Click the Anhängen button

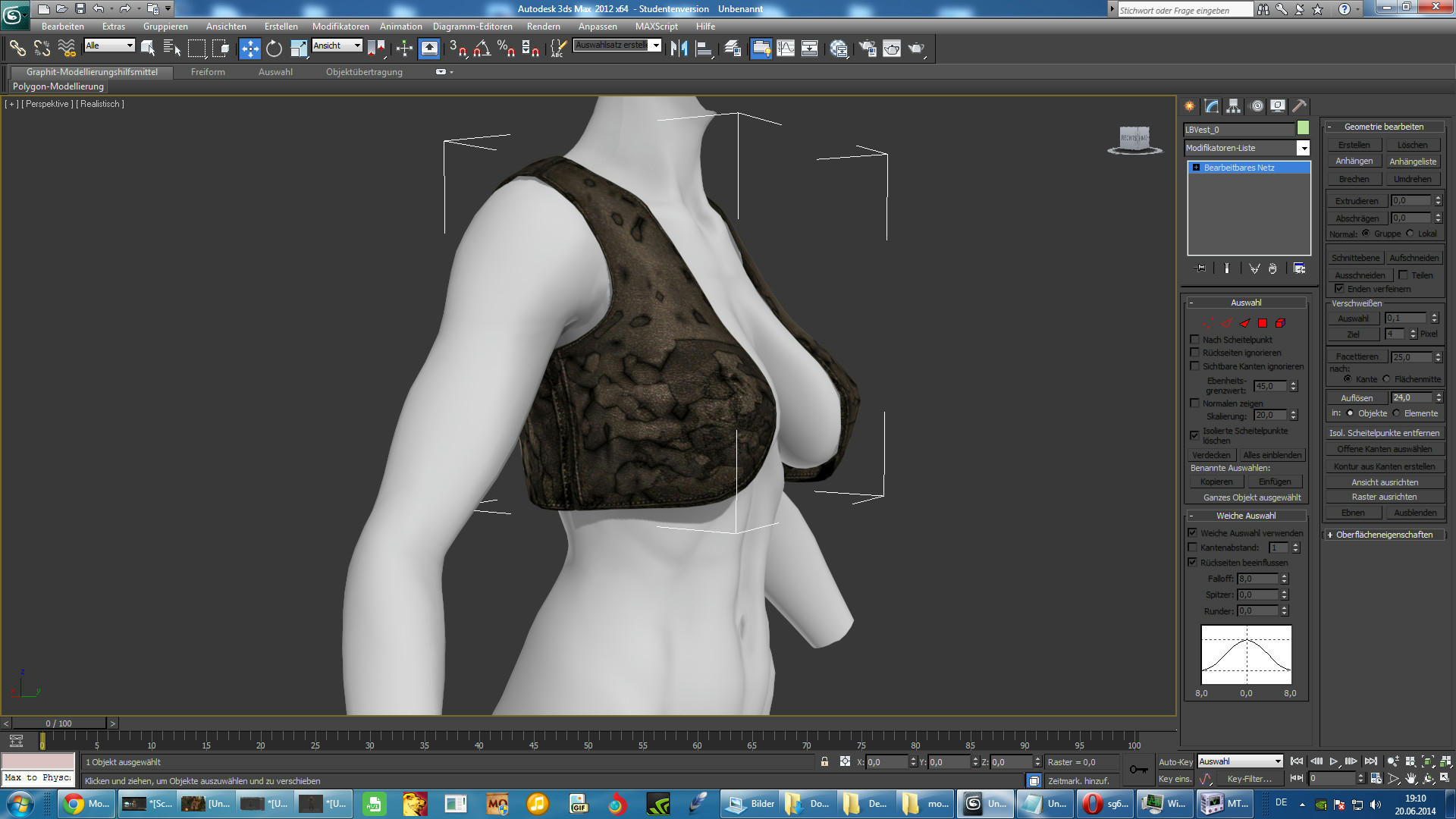[1354, 162]
